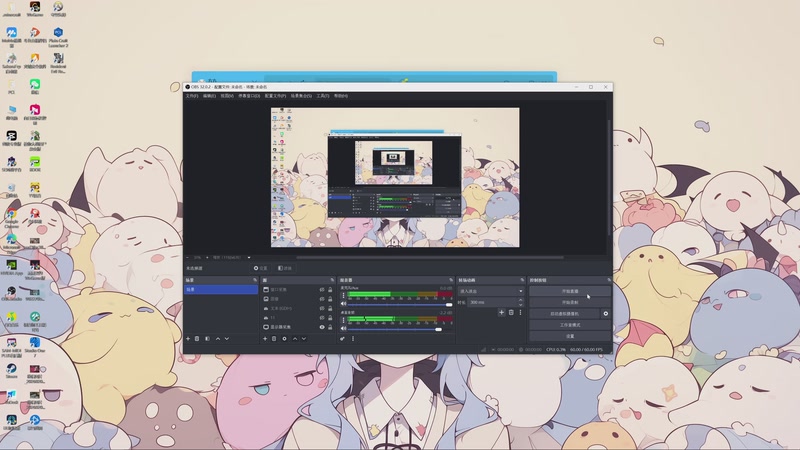Select the 文本 (GDI+) source row
The width and height of the screenshot is (800, 450).
[x=297, y=309]
